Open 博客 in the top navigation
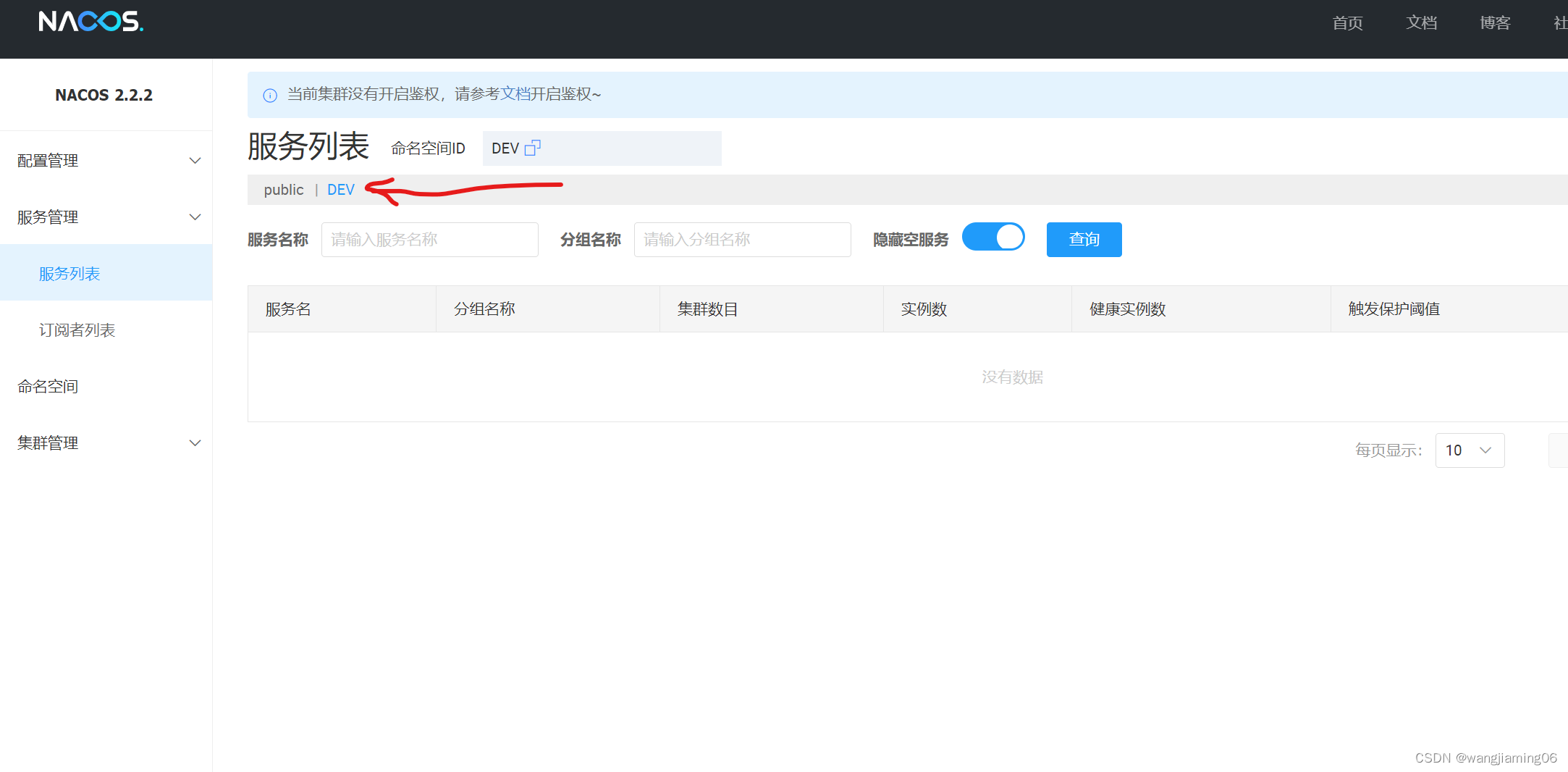The width and height of the screenshot is (1568, 772). [x=1495, y=22]
